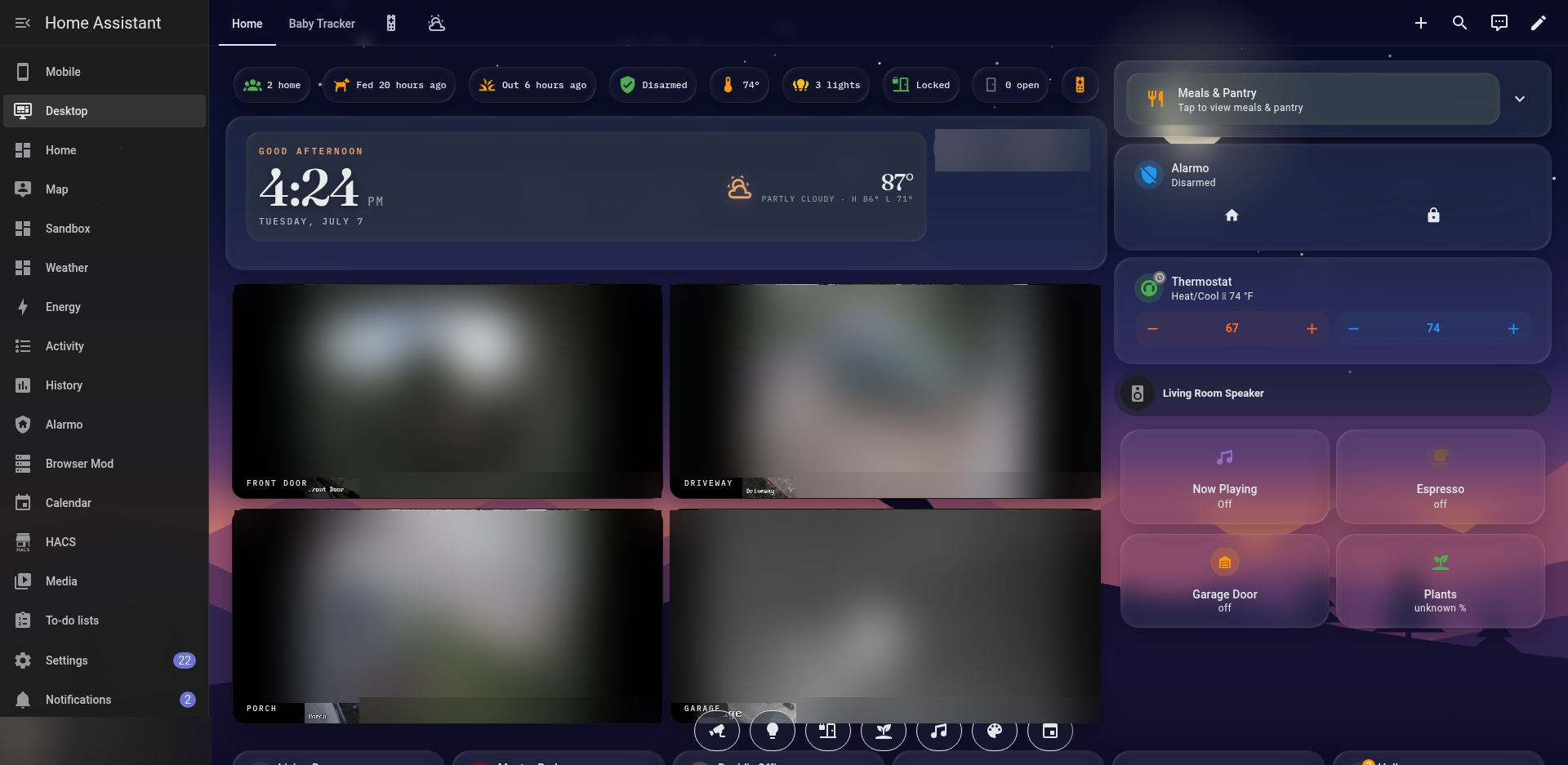Click the partly cloudy weather icon

click(739, 188)
